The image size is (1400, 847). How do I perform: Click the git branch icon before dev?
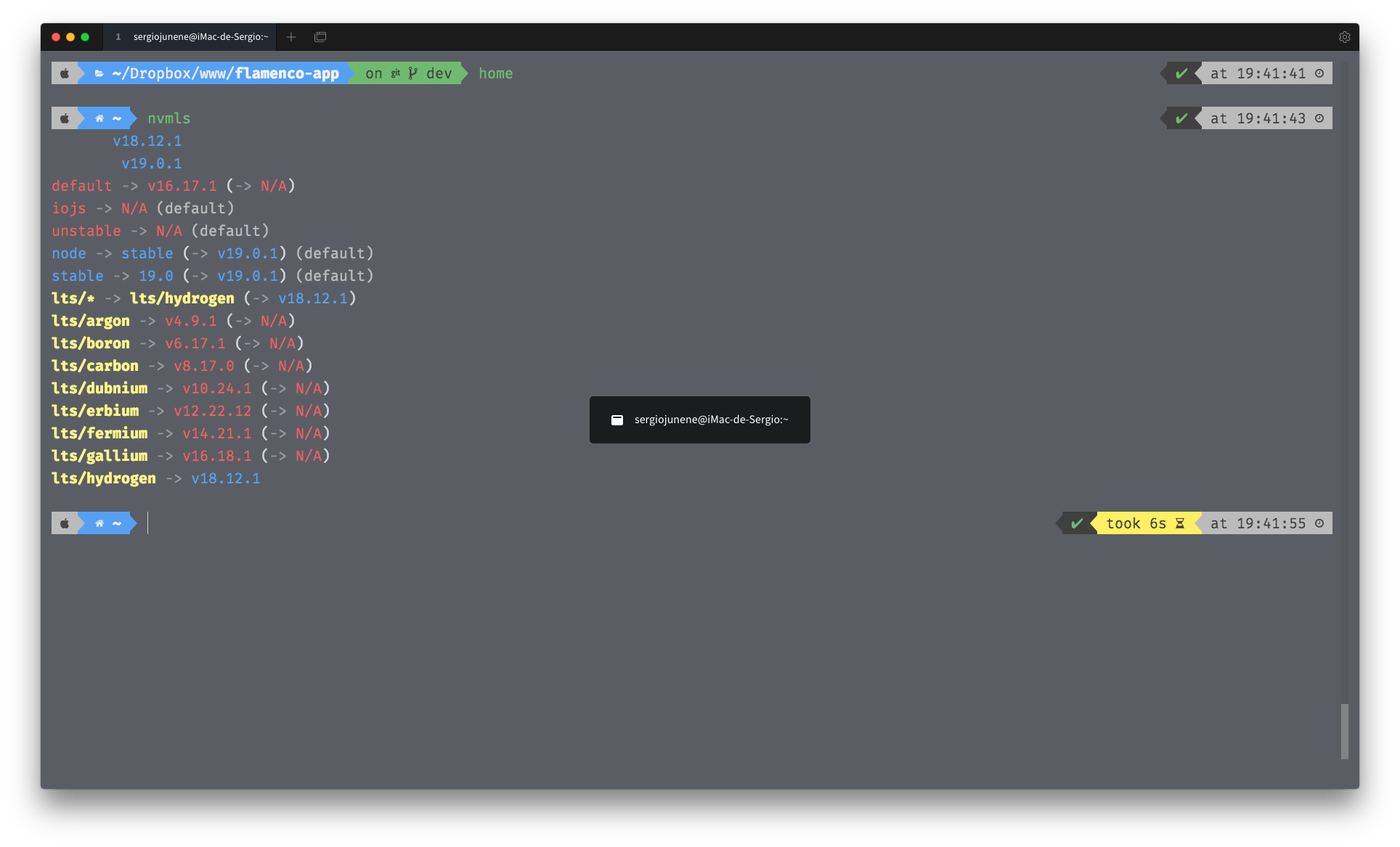(x=412, y=73)
